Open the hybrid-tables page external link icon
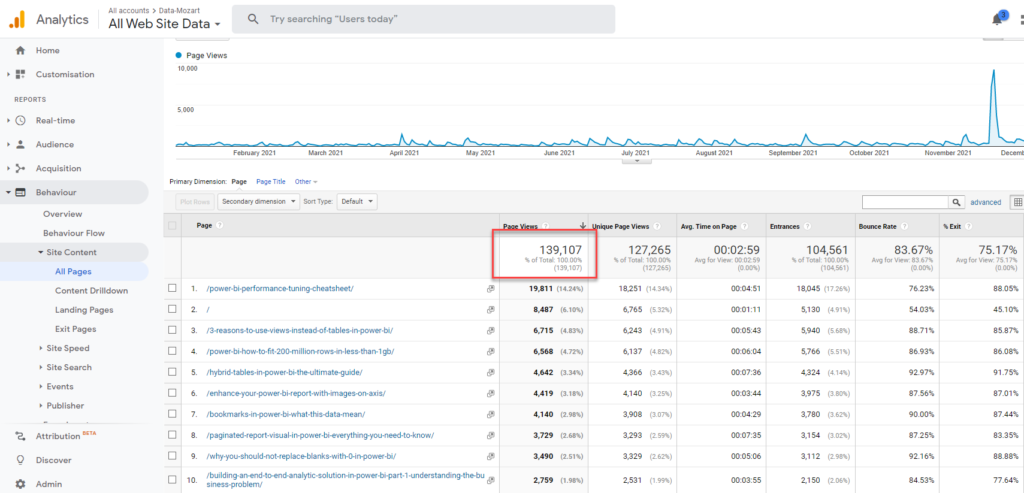Image resolution: width=1024 pixels, height=493 pixels. pos(490,372)
